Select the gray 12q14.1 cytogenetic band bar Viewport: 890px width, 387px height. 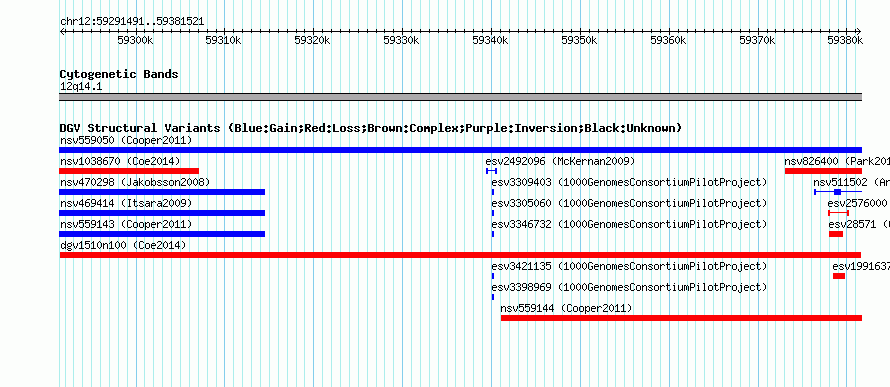coord(460,97)
